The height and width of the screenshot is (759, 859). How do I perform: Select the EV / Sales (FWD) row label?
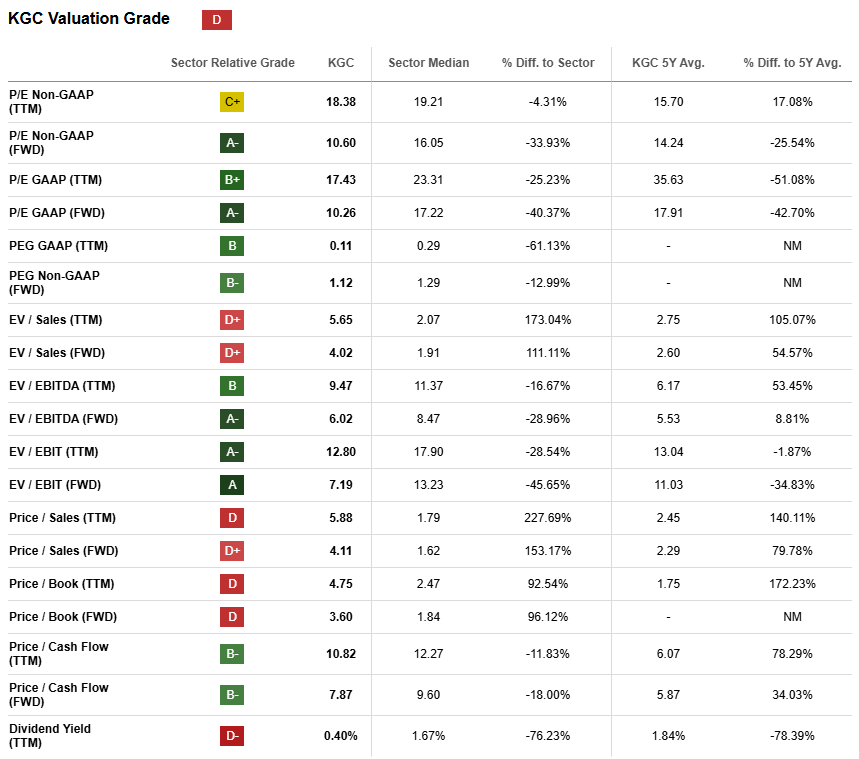coord(57,352)
